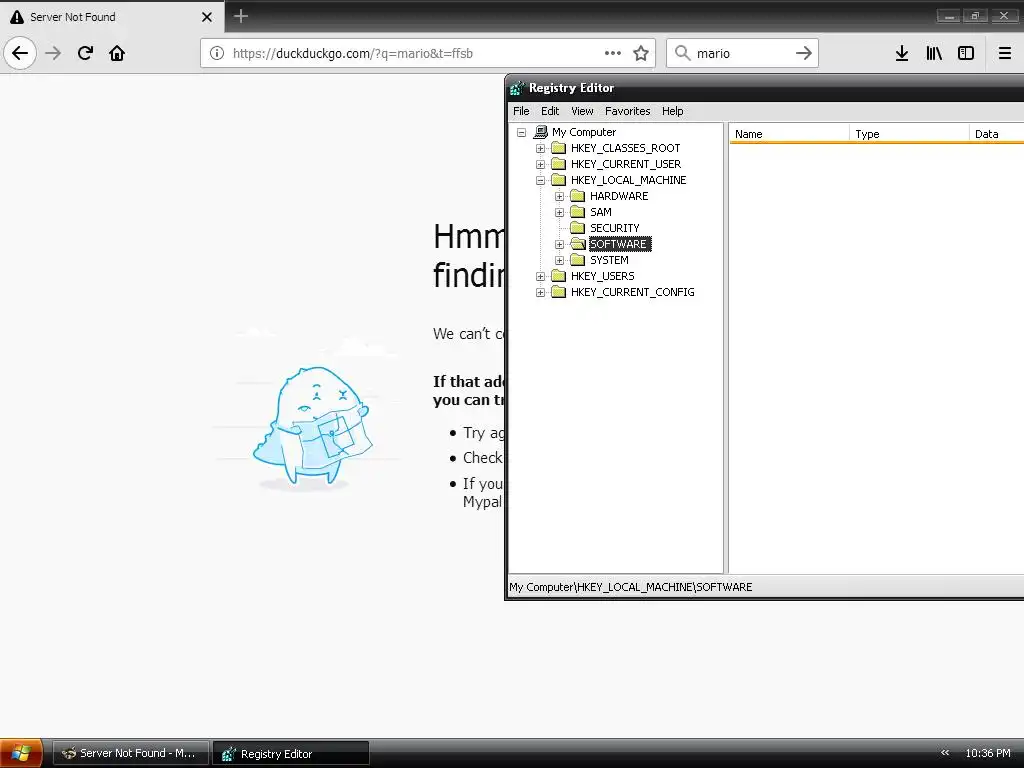Go back using the browser back arrow
Screen dimensions: 1024x768
pos(20,53)
